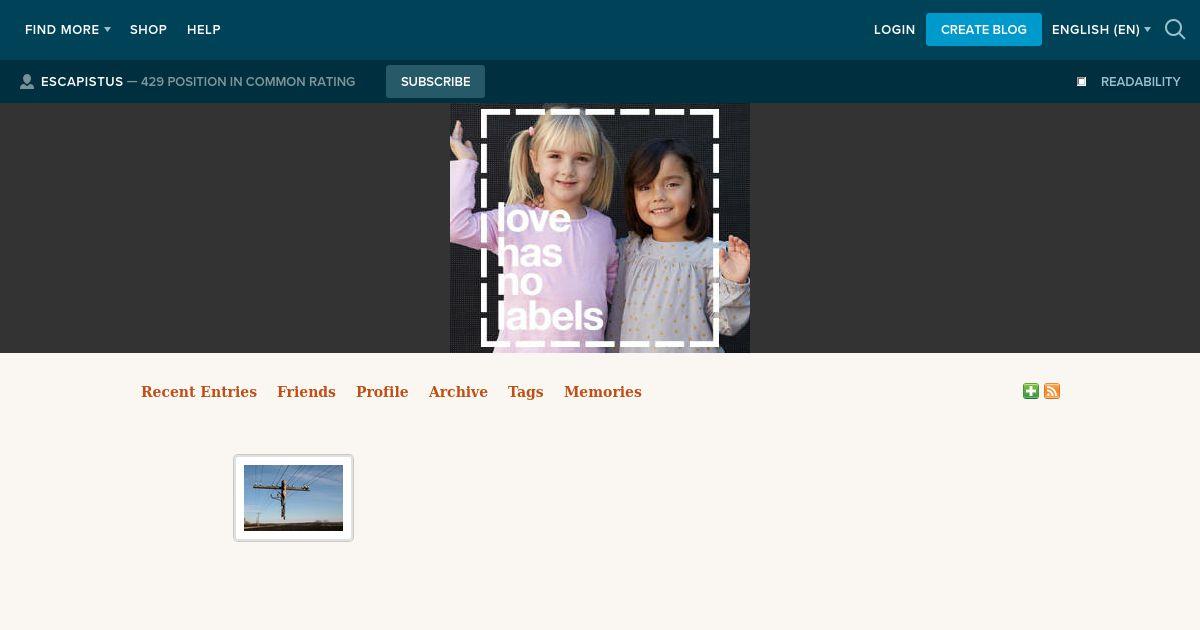Open the ESCAPISTUS username link
Image resolution: width=1200 pixels, height=630 pixels.
[x=82, y=82]
